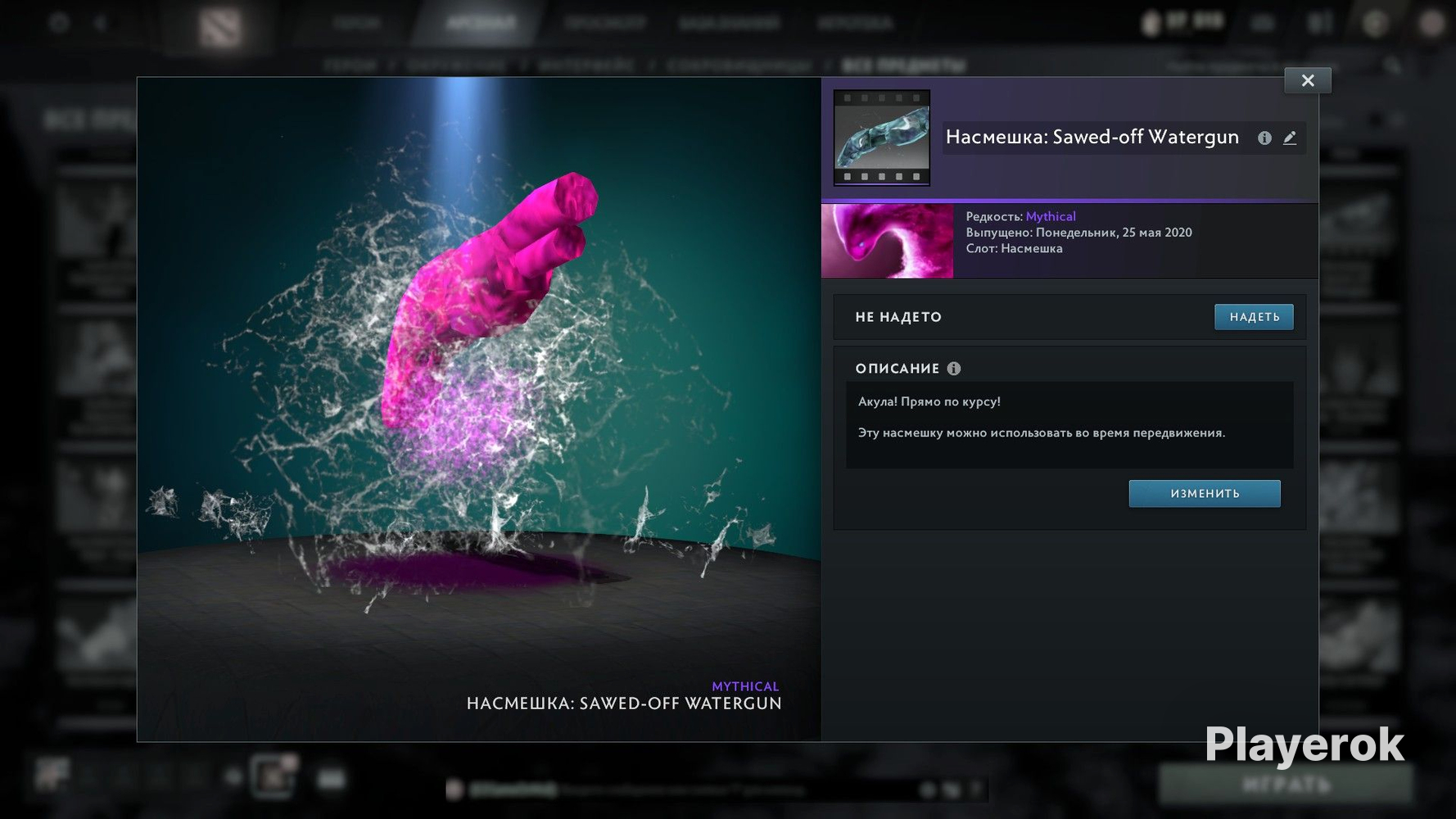This screenshot has height=819, width=1456.
Task: Click the 'НАСМЕШКА: SAWED-OFF WATERGUN' preview caption
Action: pos(624,704)
